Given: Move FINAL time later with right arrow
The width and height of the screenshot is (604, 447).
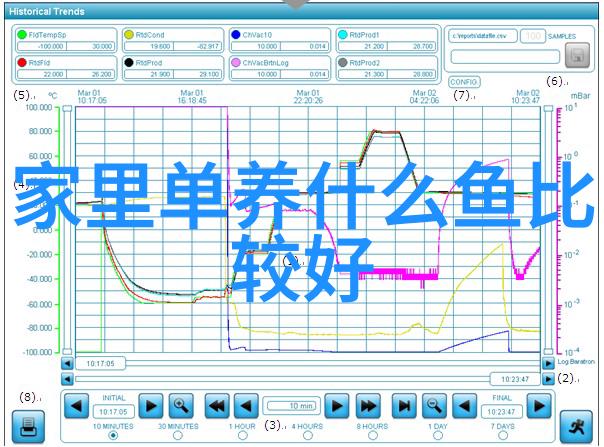Looking at the screenshot, I should (539, 406).
